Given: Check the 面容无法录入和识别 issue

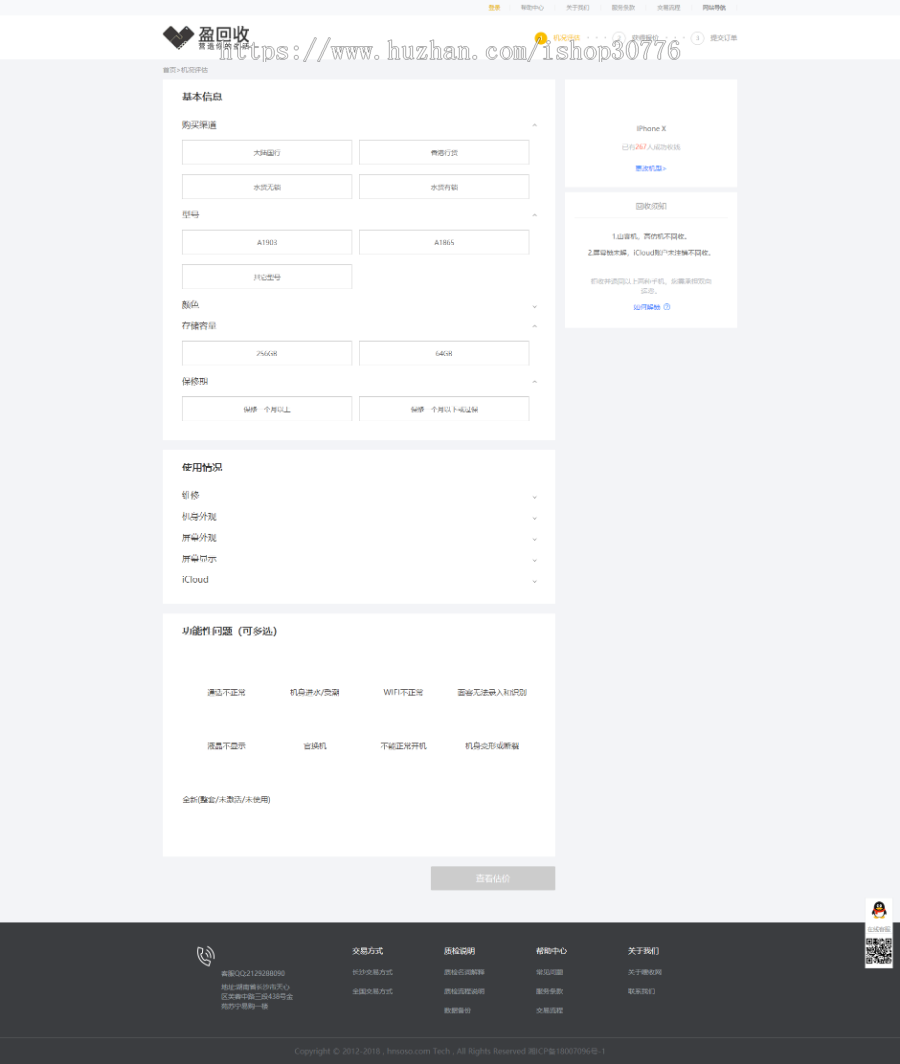Looking at the screenshot, I should 492,693.
